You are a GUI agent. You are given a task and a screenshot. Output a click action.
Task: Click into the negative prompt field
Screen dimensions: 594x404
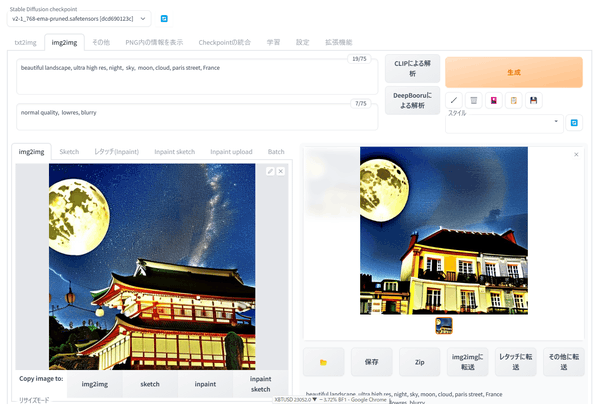[197, 117]
